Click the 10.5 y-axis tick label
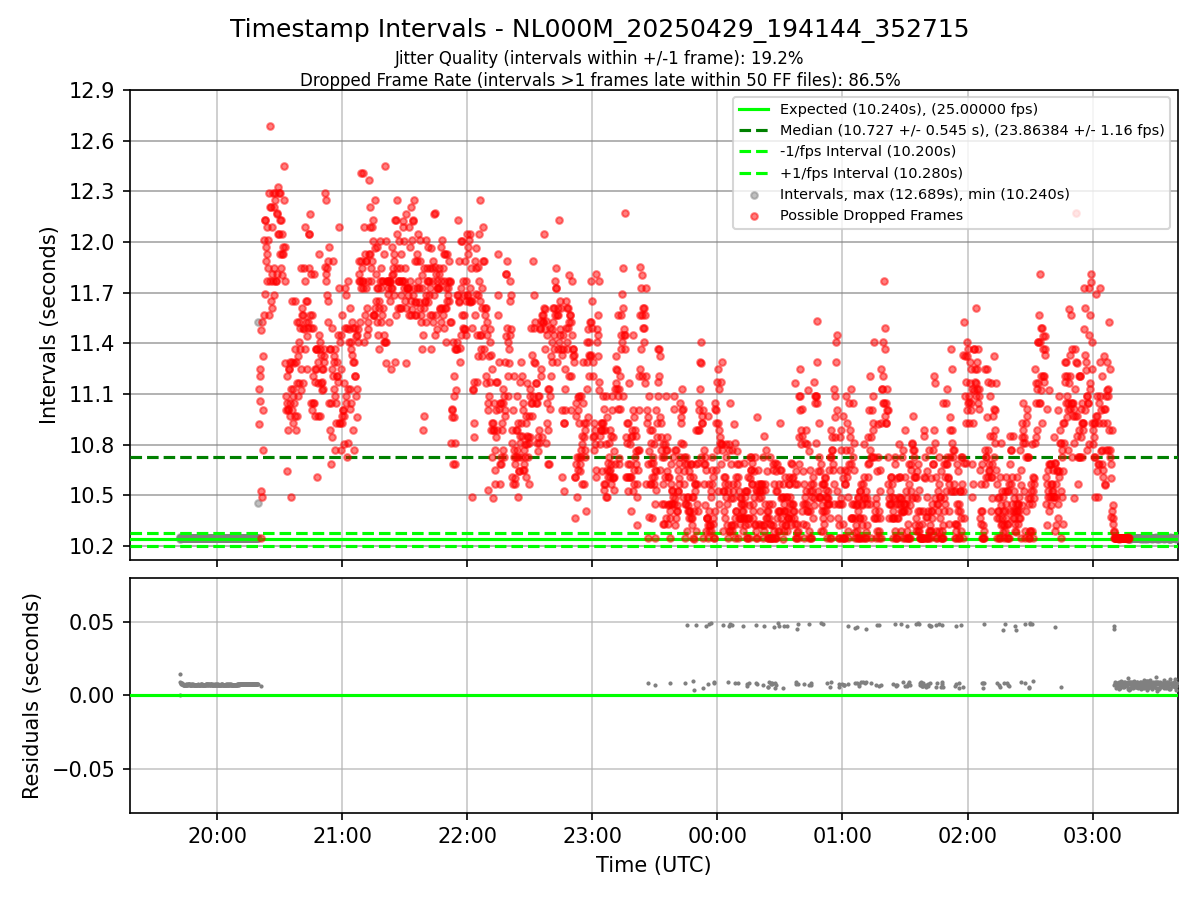1200x900 pixels. click(x=93, y=495)
